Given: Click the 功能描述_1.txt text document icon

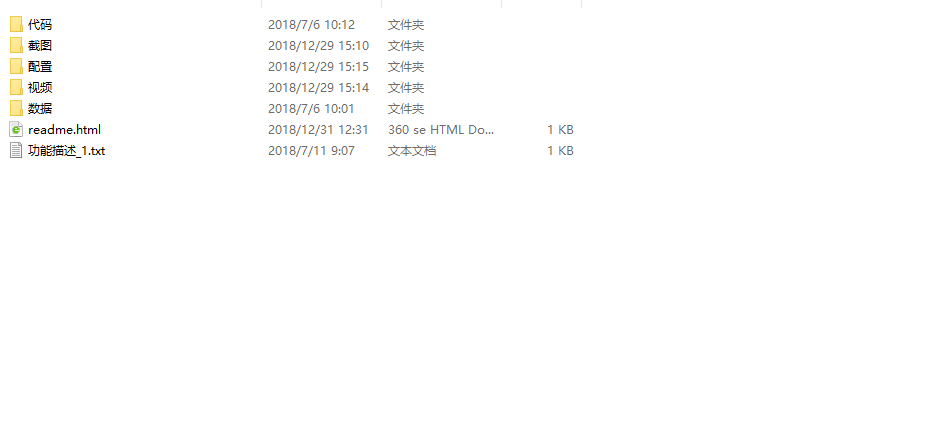Looking at the screenshot, I should [16, 150].
